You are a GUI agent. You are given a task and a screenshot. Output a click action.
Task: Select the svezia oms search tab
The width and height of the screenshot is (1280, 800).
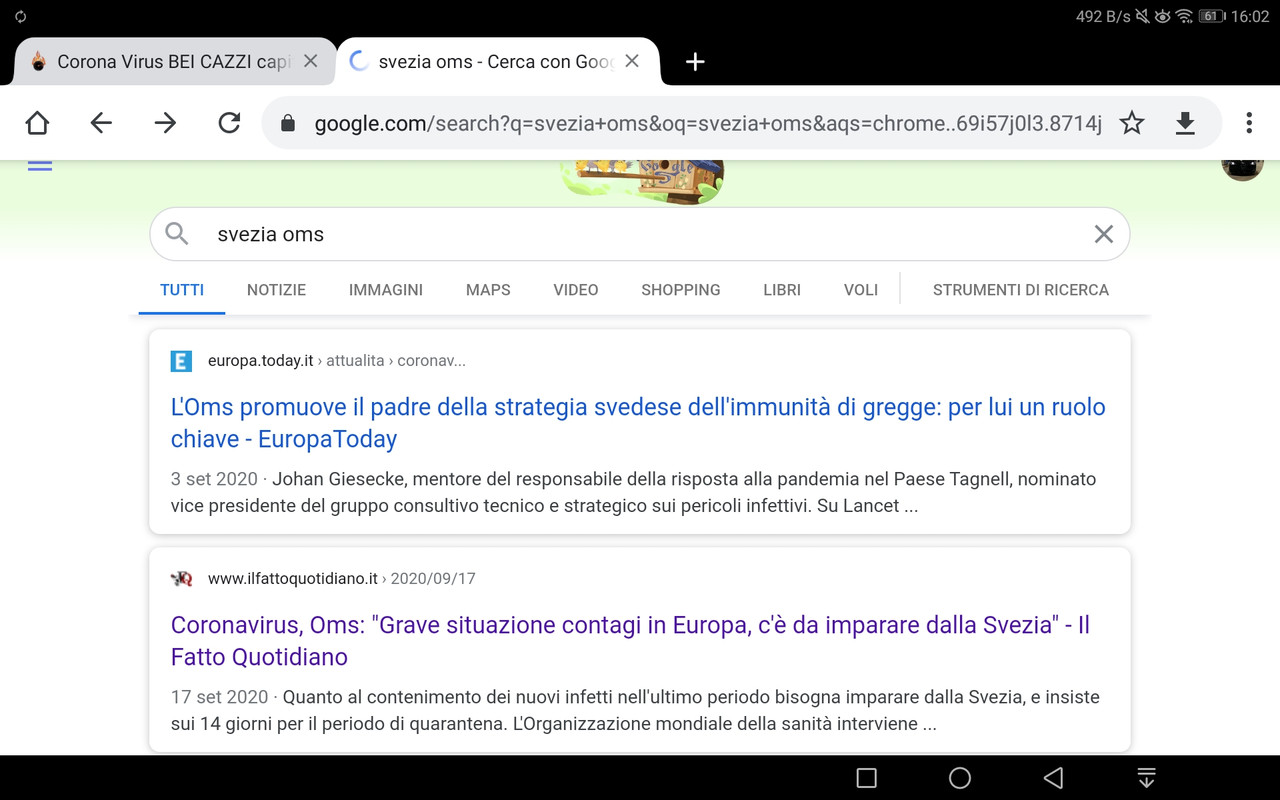coord(498,61)
